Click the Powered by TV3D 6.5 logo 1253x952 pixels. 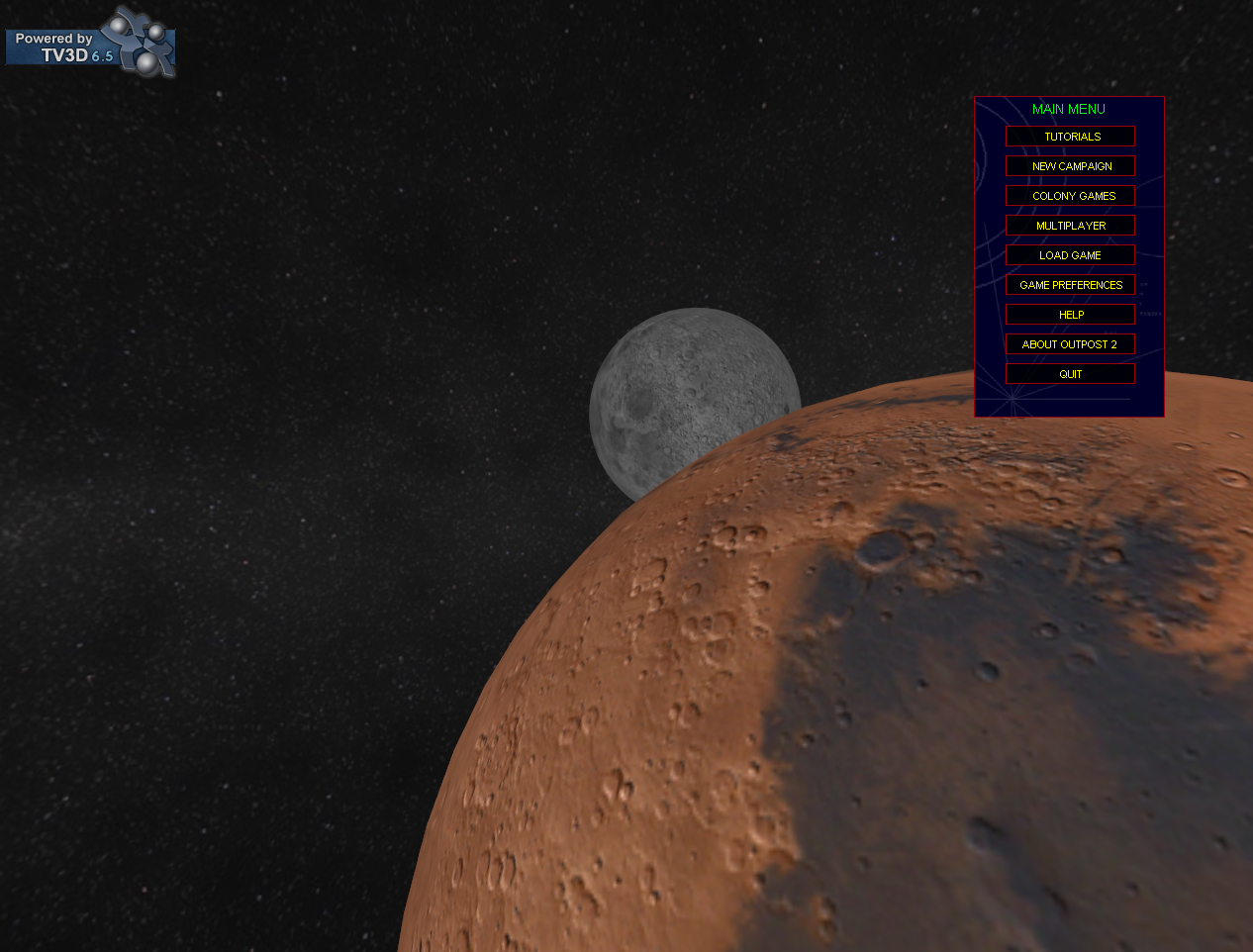[90, 42]
